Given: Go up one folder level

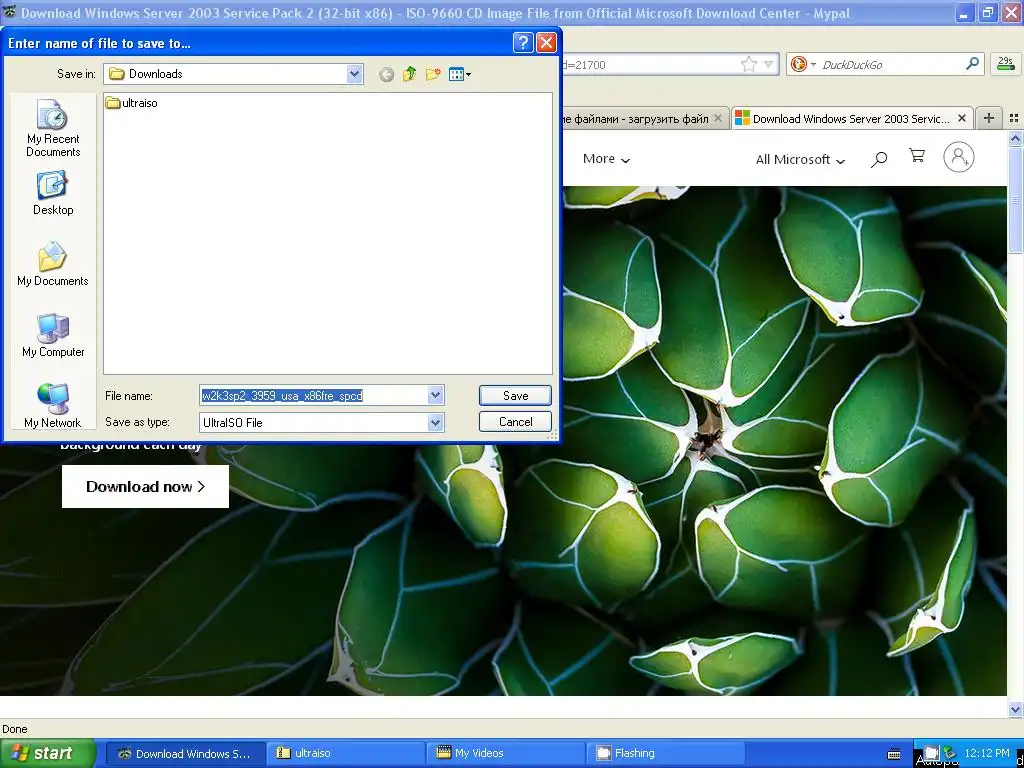Looking at the screenshot, I should [x=409, y=74].
